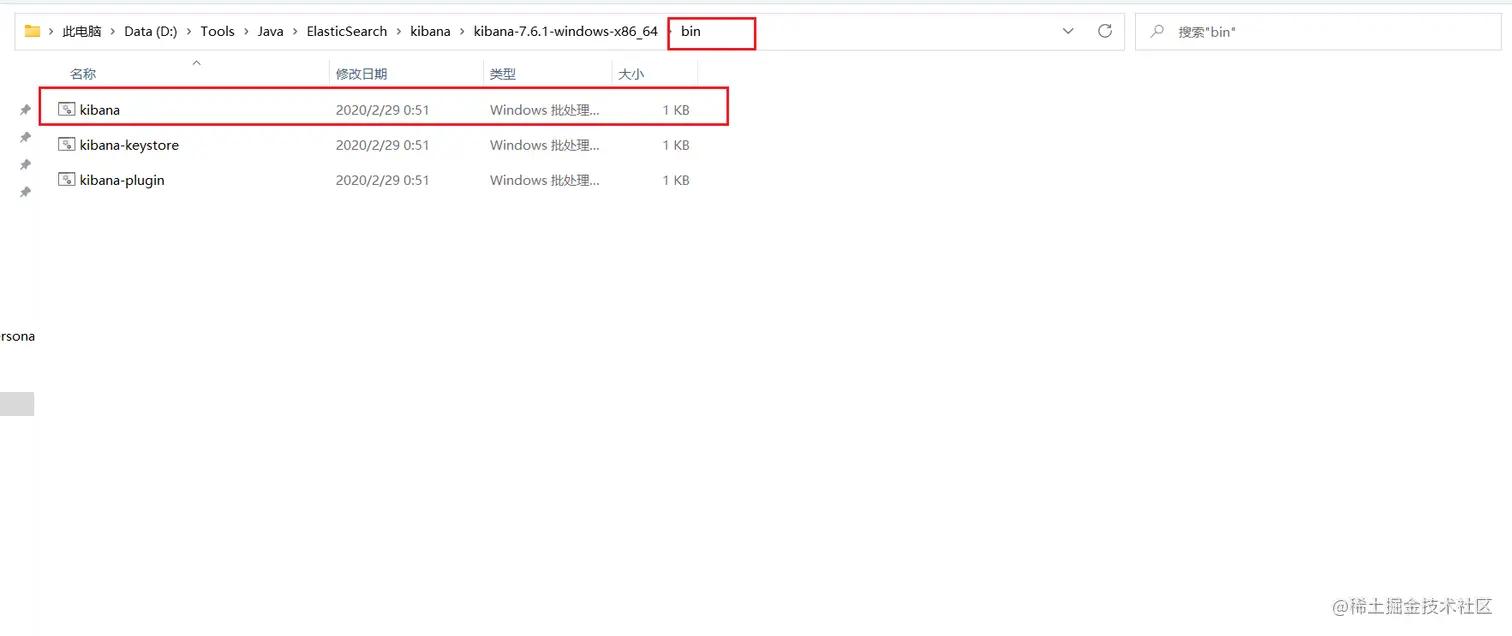
Task: Click first pin icon in navigation pane
Action: [x=26, y=110]
